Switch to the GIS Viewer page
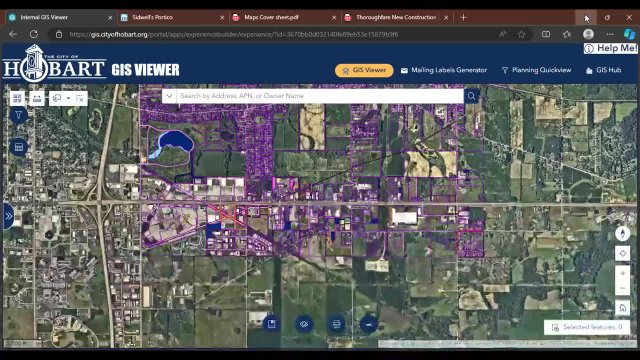This screenshot has width=640, height=360. tap(364, 70)
